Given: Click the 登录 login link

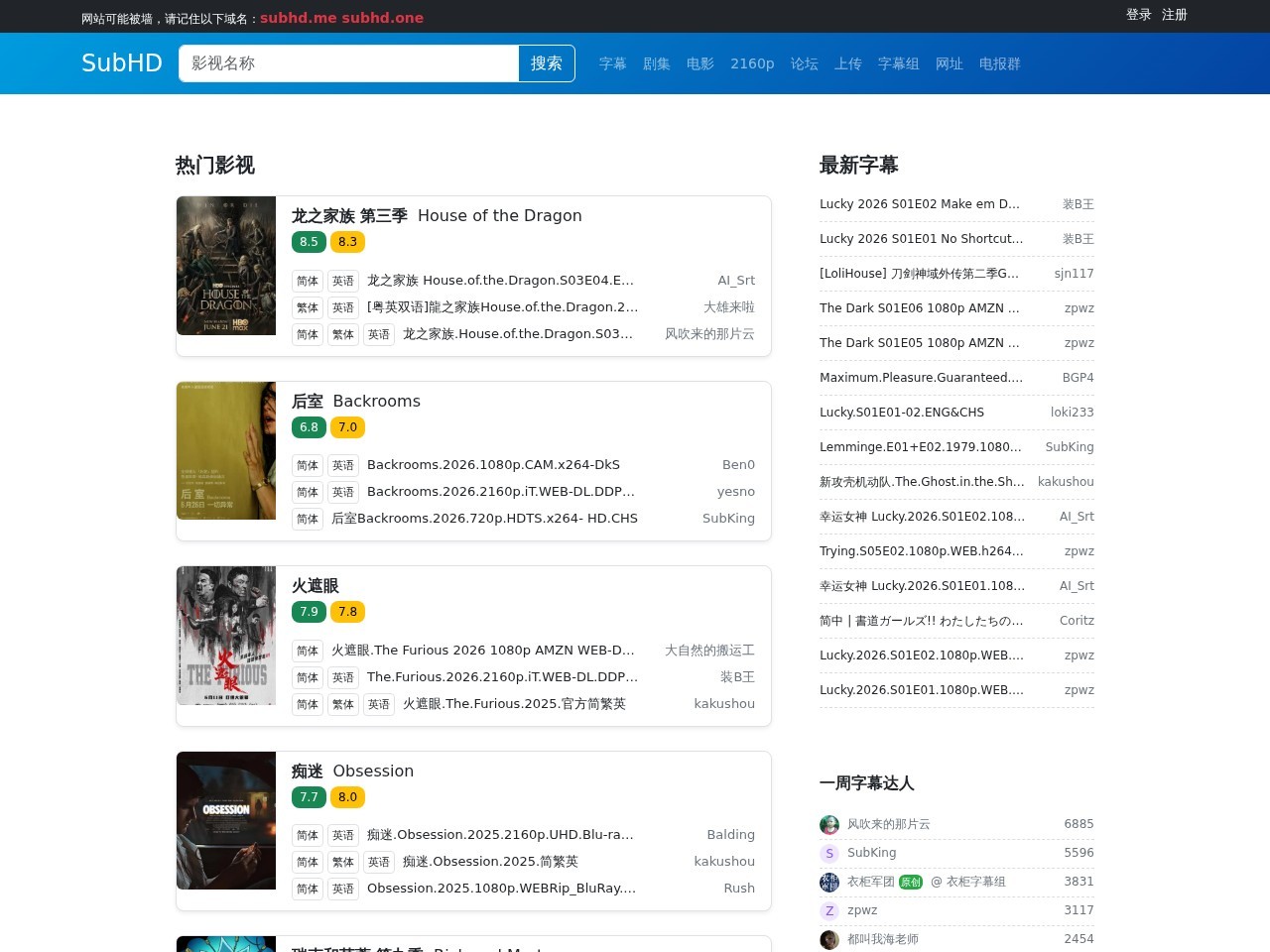Looking at the screenshot, I should pos(1139,15).
